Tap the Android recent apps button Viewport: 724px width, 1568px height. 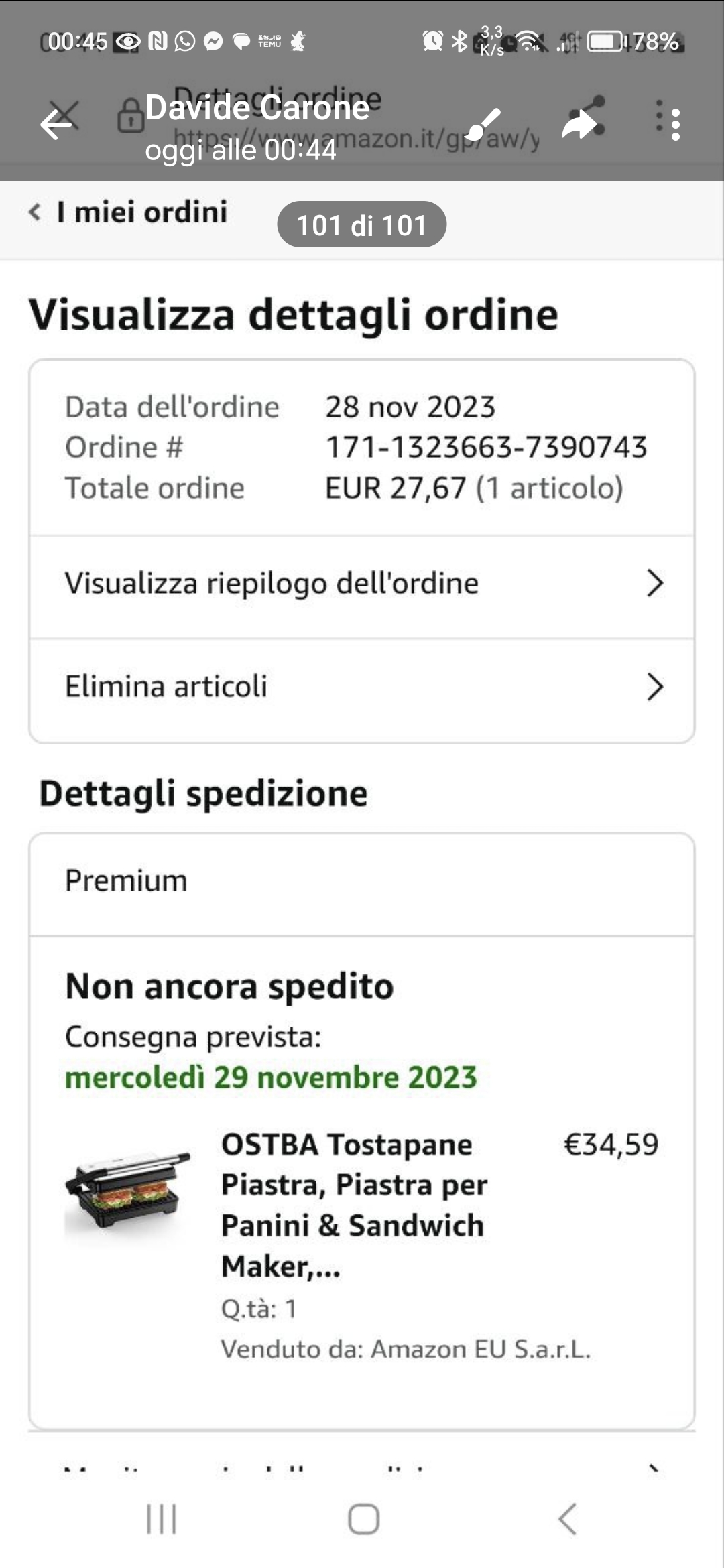[x=162, y=1518]
